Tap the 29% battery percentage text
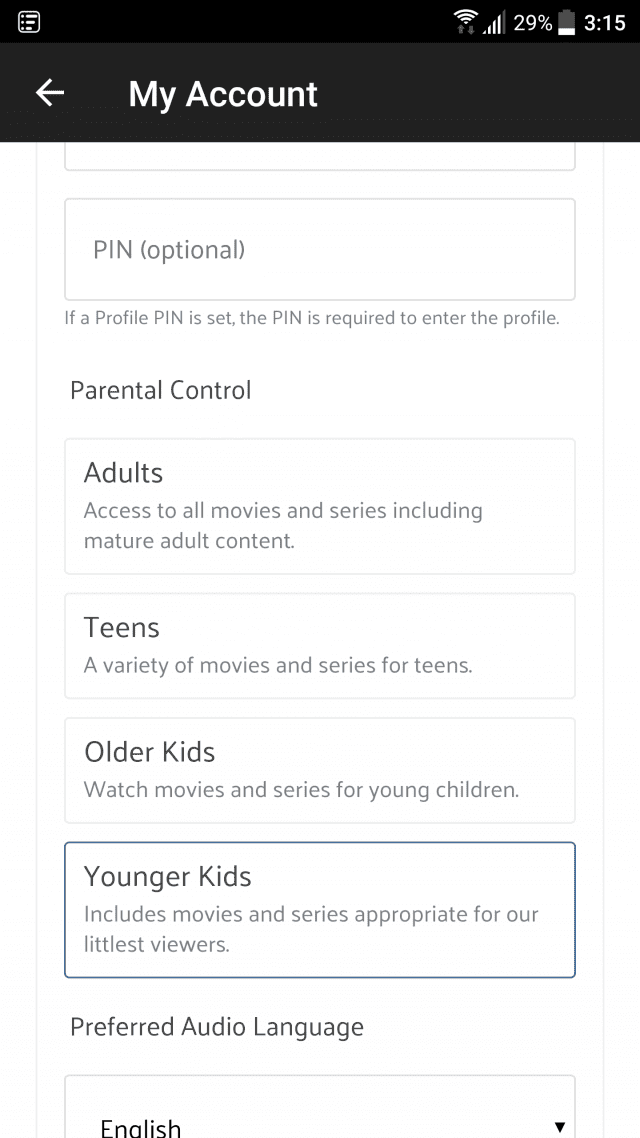The height and width of the screenshot is (1138, 640). [533, 22]
